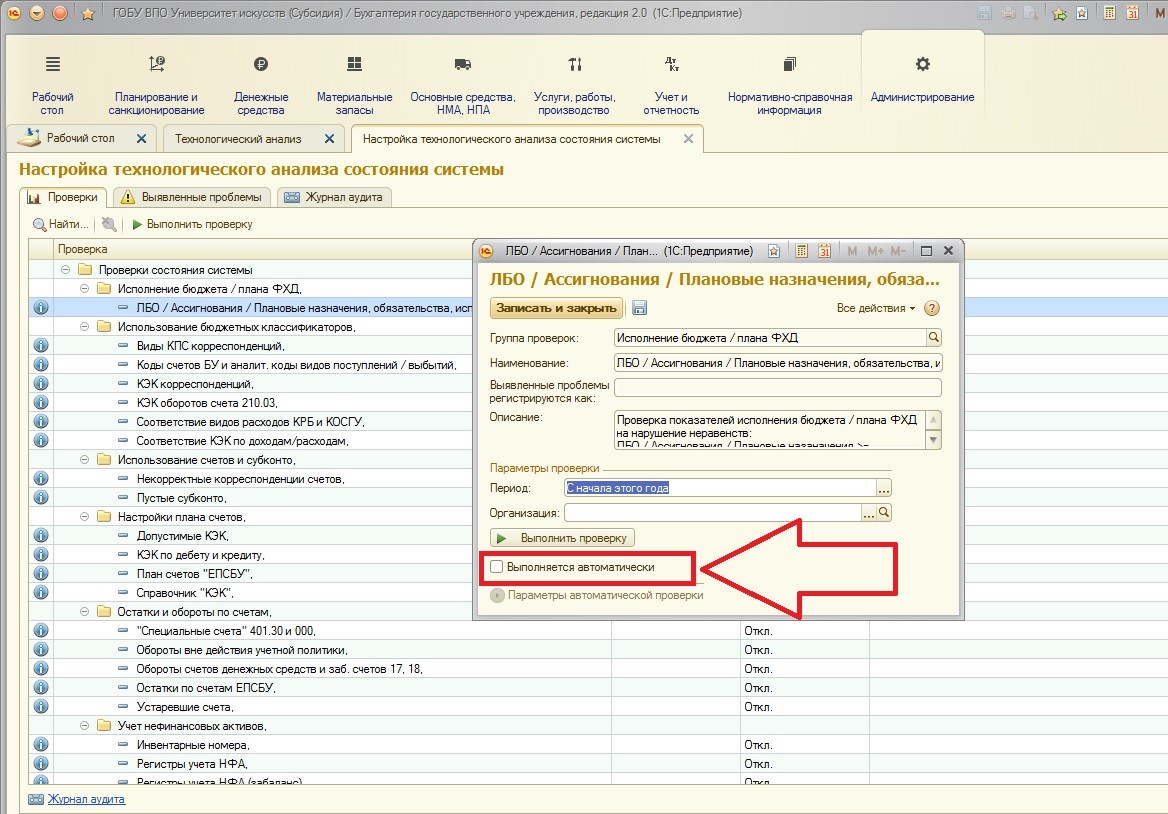
Task: Click the magnifier next to Группа проверок
Action: [934, 338]
